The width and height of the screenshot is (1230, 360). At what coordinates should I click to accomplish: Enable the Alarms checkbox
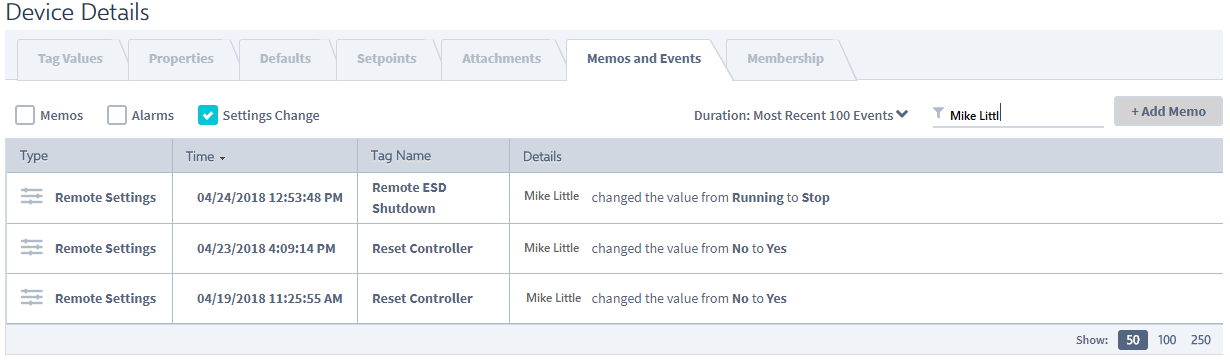117,115
